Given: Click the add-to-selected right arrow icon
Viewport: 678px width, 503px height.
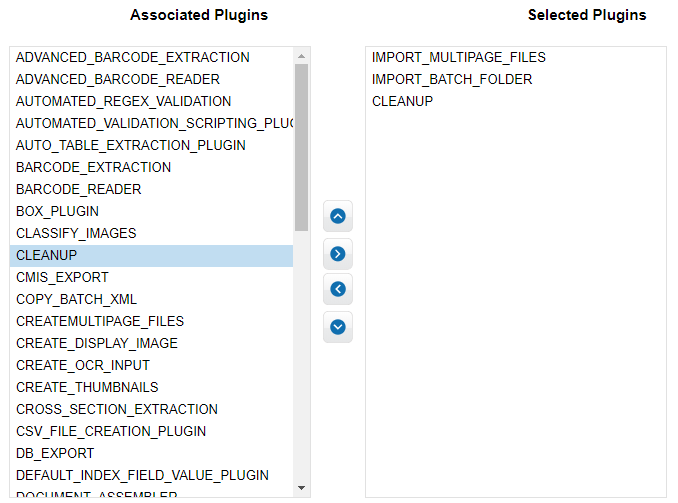Looking at the screenshot, I should [338, 253].
